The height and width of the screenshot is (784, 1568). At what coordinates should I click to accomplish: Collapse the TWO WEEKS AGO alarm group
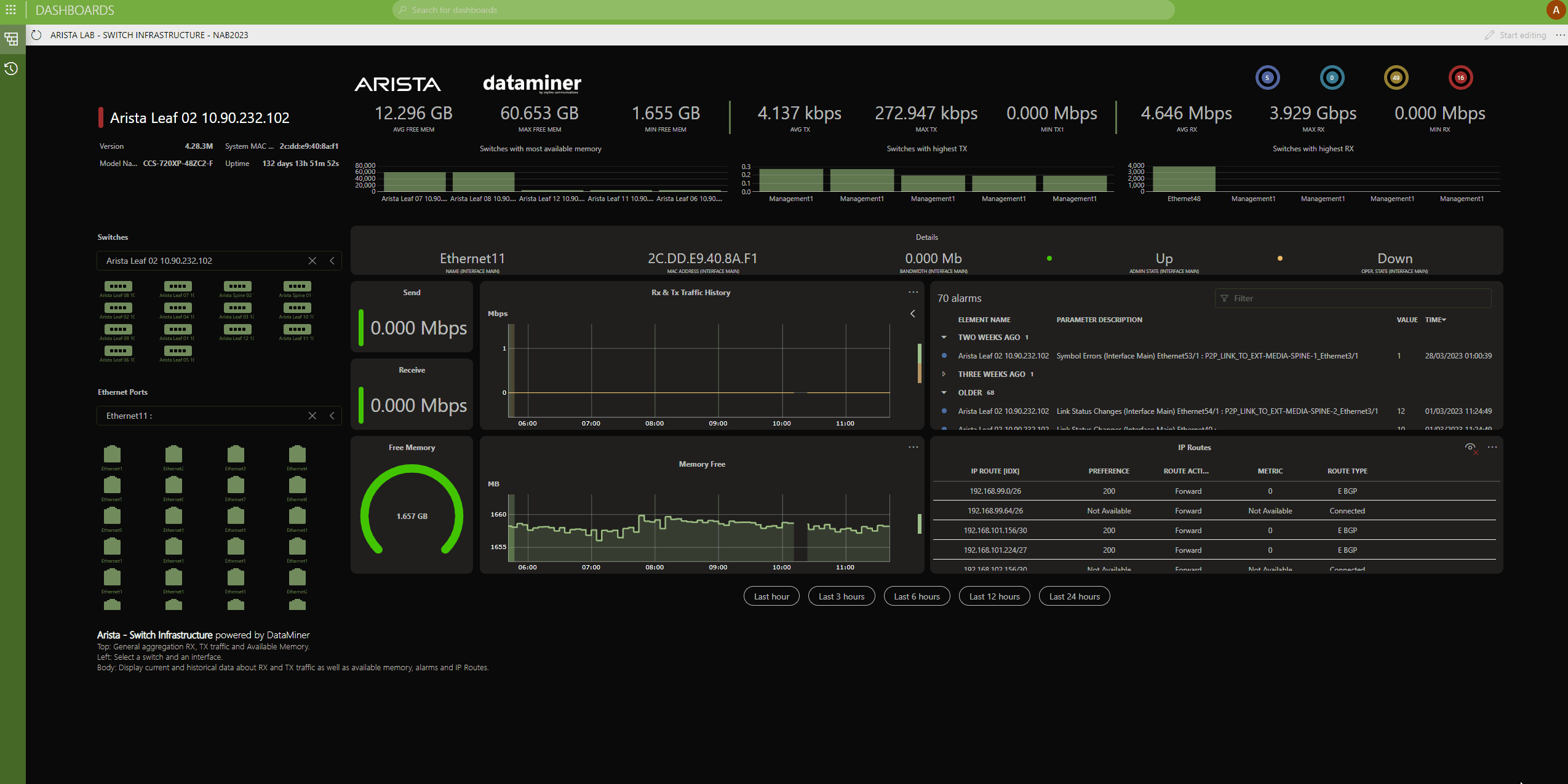(944, 337)
